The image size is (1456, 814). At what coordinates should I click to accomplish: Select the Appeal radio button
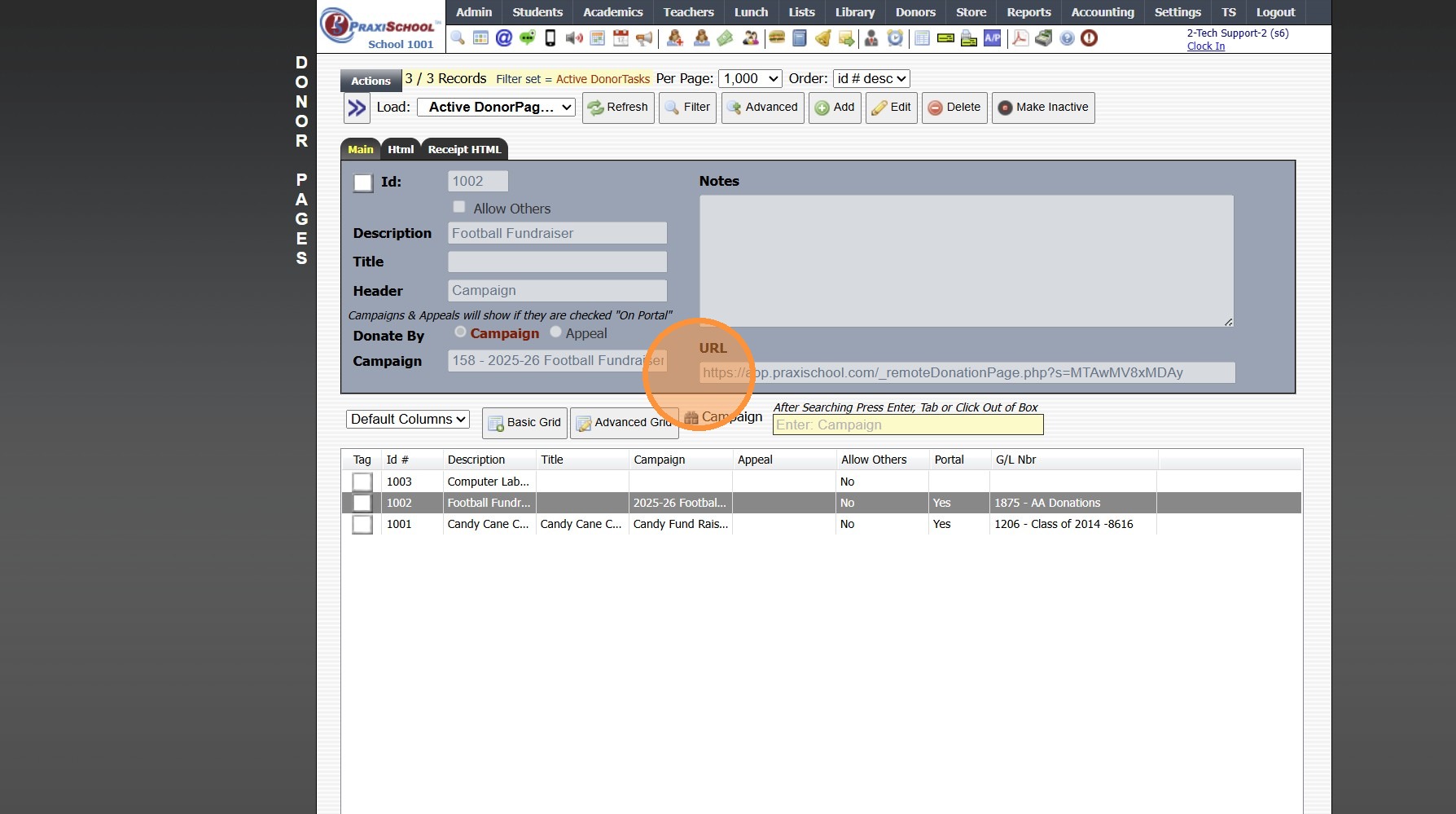[x=556, y=332]
